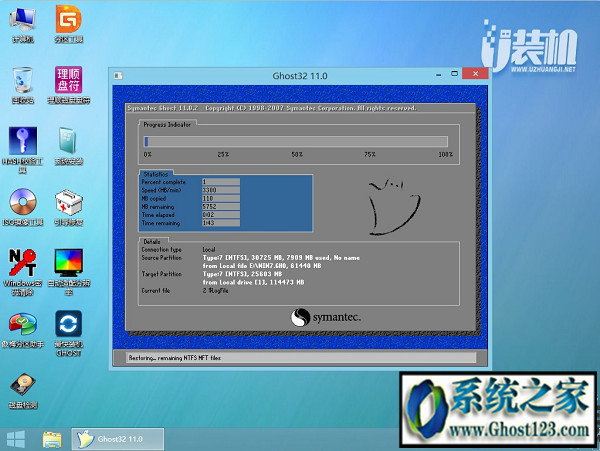Select the Ghost32 11.0 taskbar button

point(118,439)
